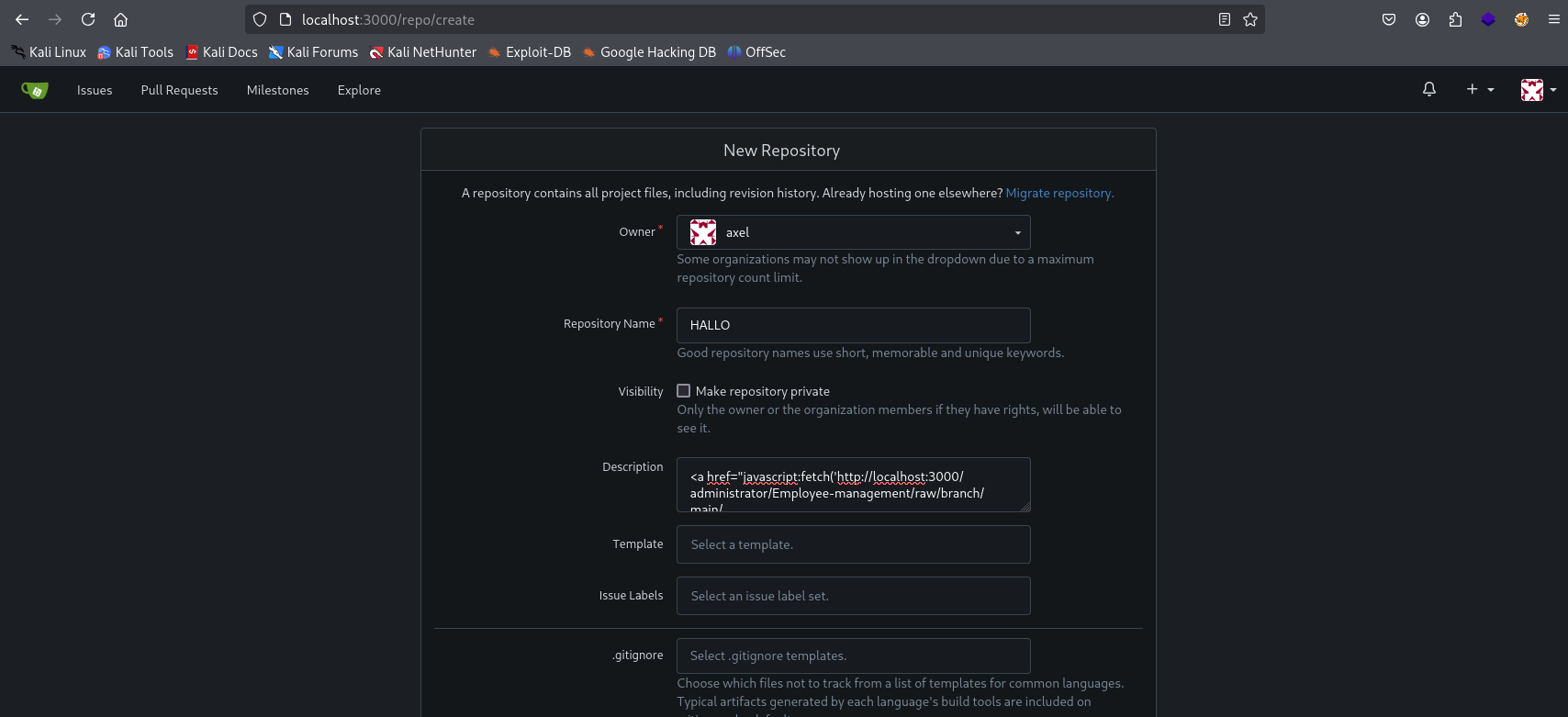1568x717 pixels.
Task: Click the Repository Name field containing HALLO
Action: click(854, 325)
